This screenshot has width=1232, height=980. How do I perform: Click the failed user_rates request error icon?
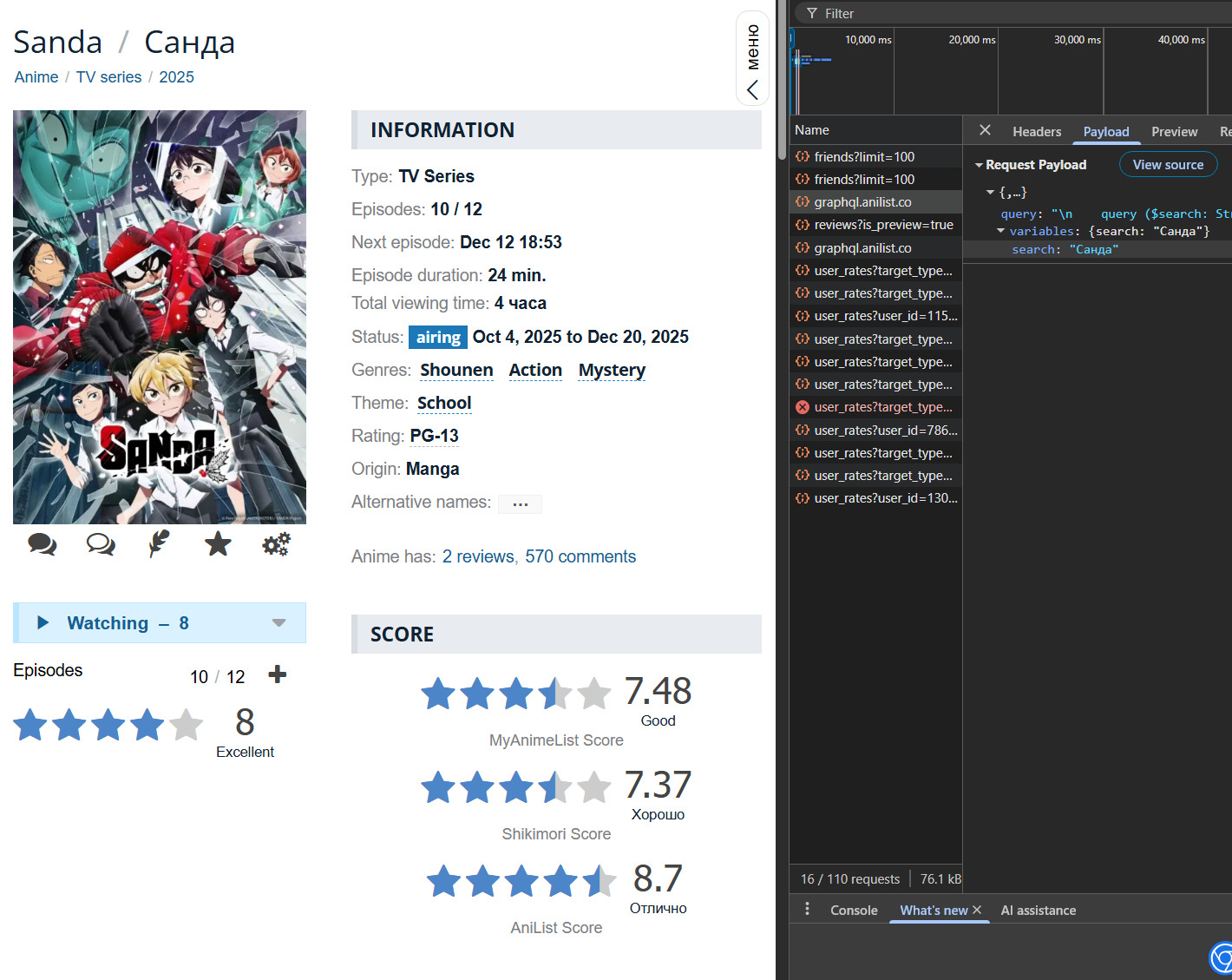tap(803, 407)
